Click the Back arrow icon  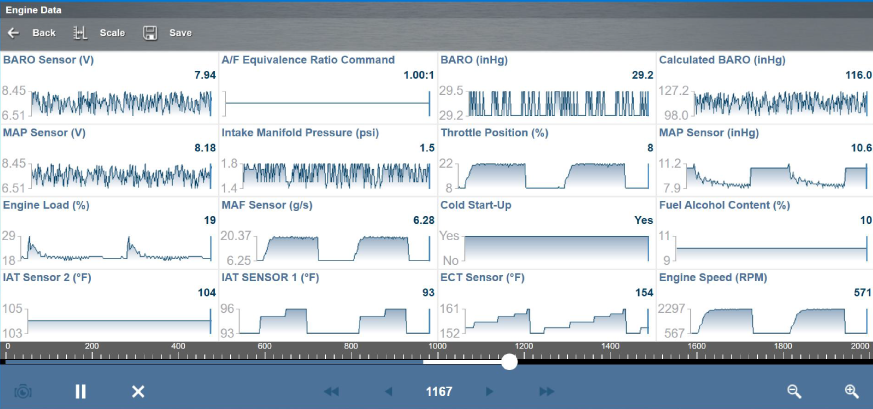(x=14, y=33)
